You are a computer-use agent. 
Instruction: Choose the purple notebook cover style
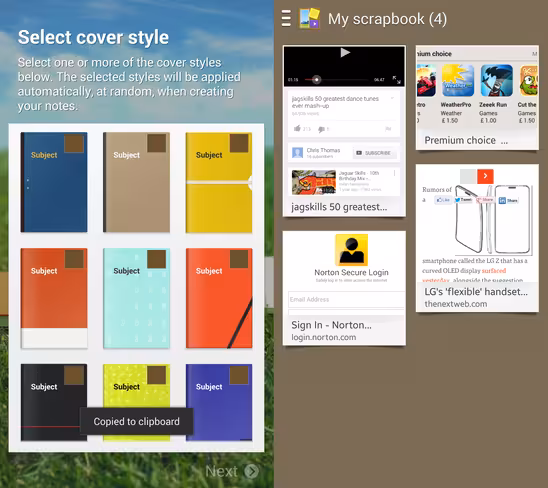[219, 402]
